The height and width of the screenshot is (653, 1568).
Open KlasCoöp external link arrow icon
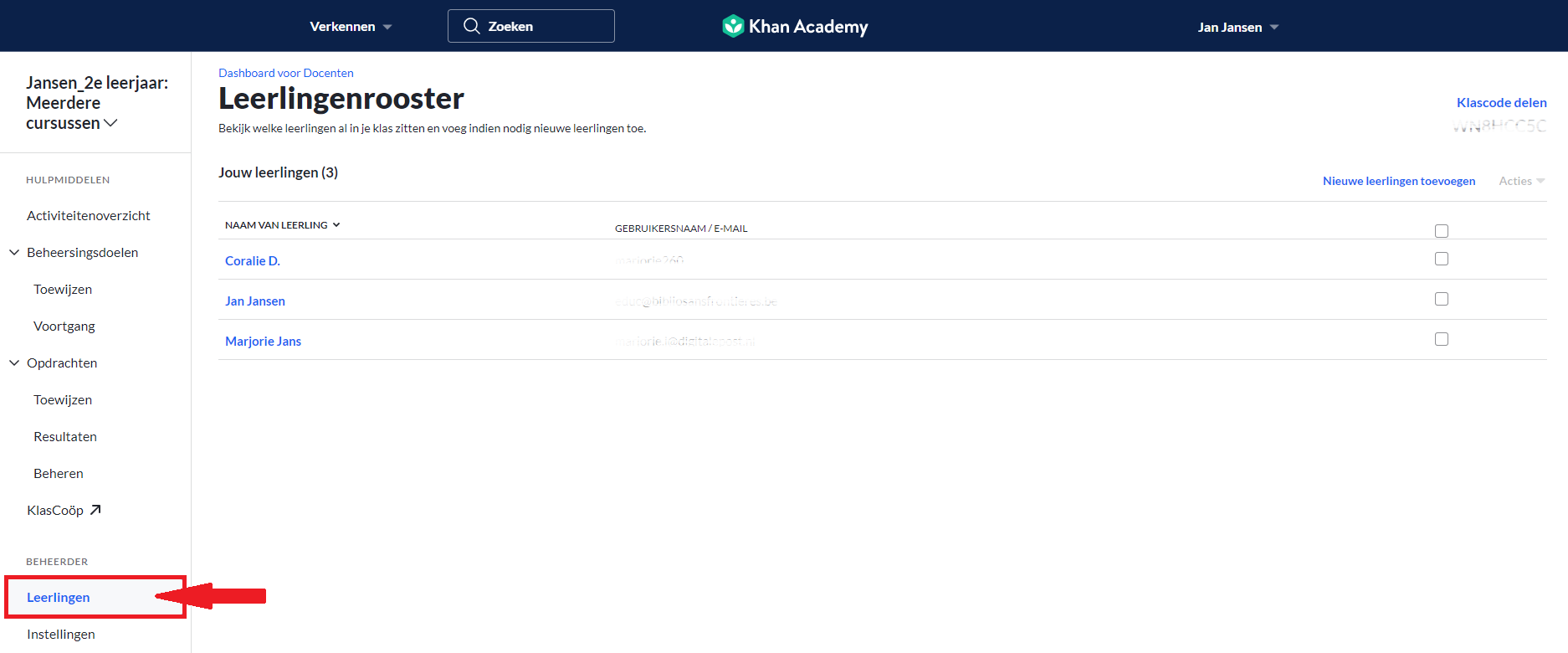95,510
